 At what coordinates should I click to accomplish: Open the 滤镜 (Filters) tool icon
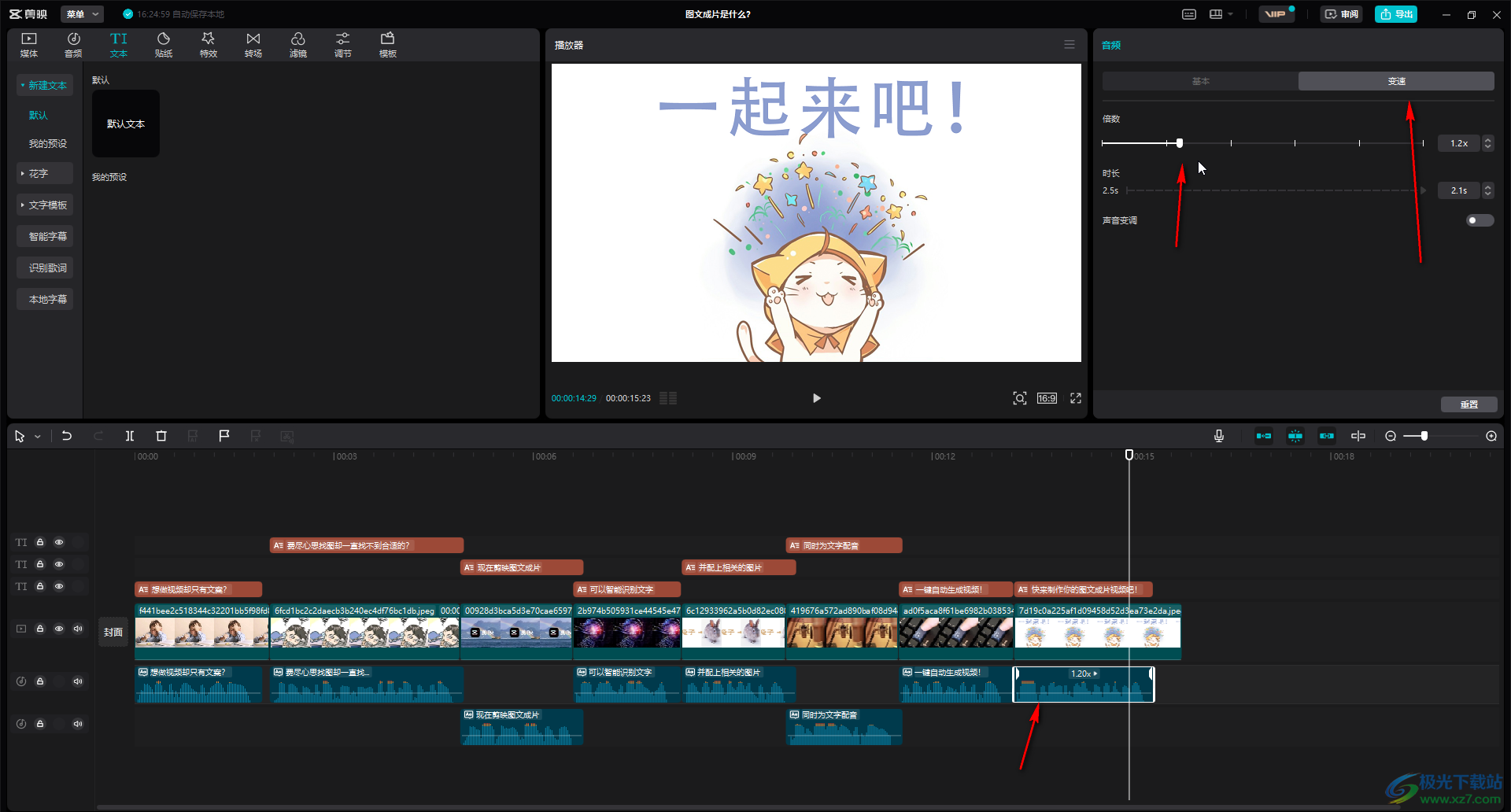click(x=298, y=45)
